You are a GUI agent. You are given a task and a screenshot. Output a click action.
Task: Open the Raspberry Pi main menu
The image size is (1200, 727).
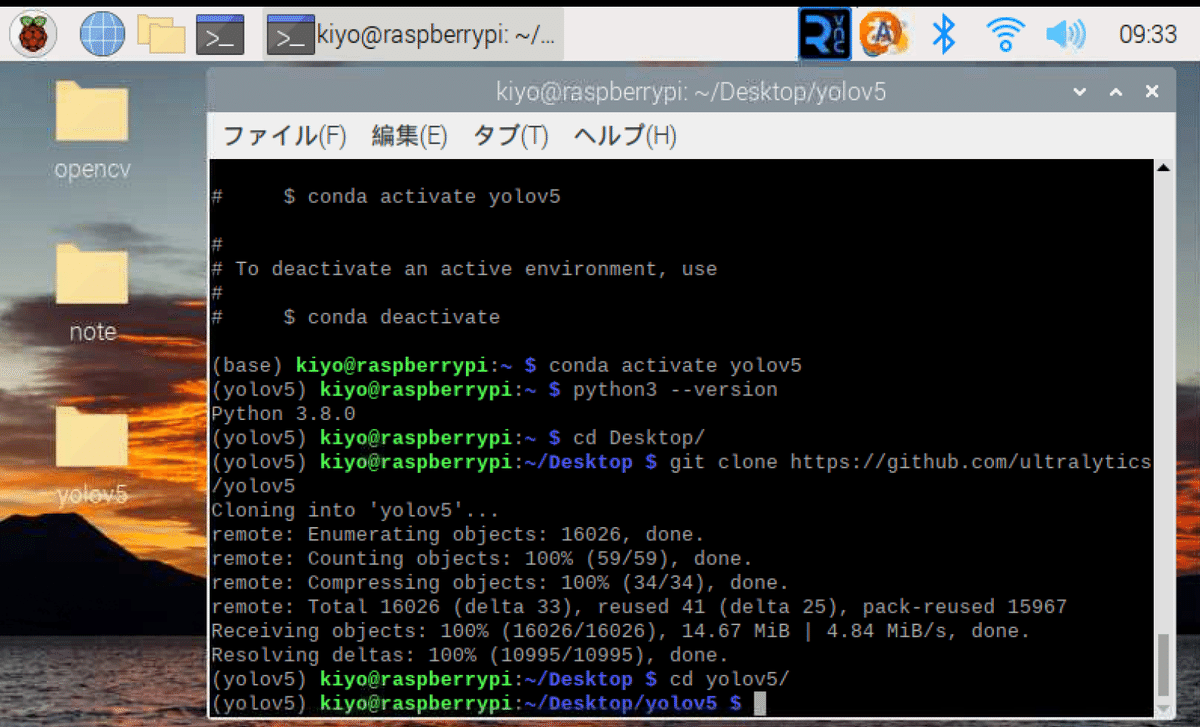[33, 35]
